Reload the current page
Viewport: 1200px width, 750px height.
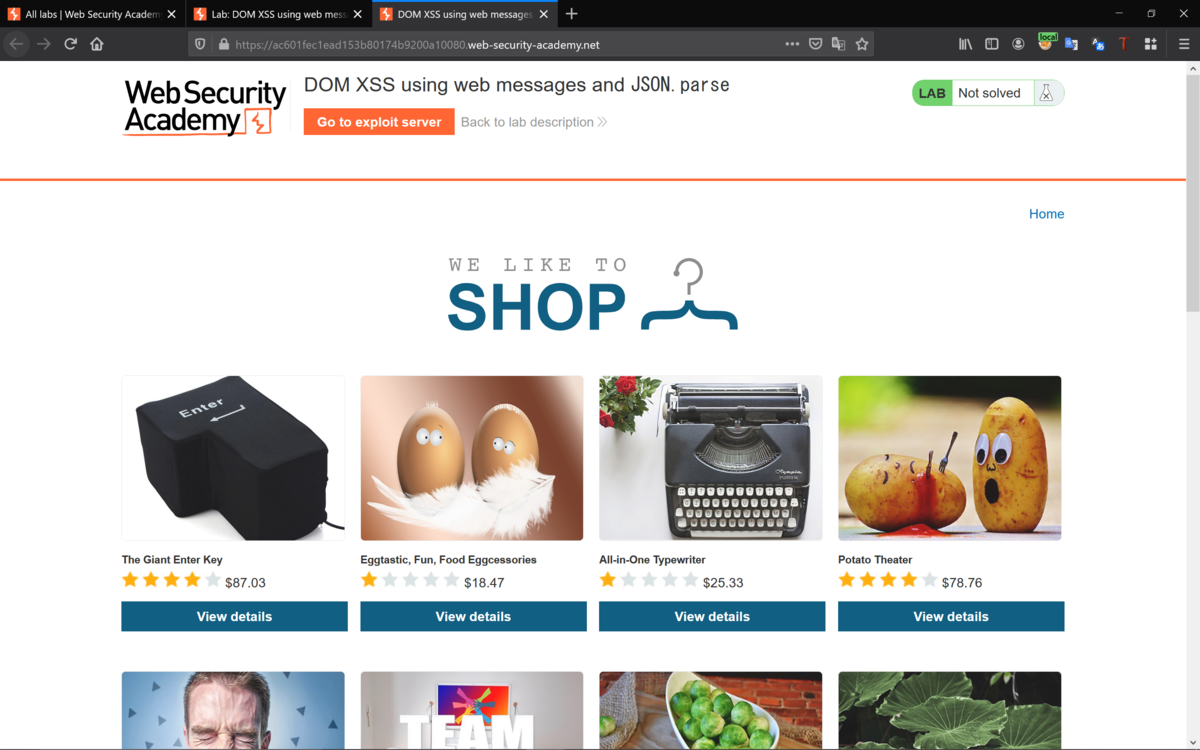tap(70, 44)
